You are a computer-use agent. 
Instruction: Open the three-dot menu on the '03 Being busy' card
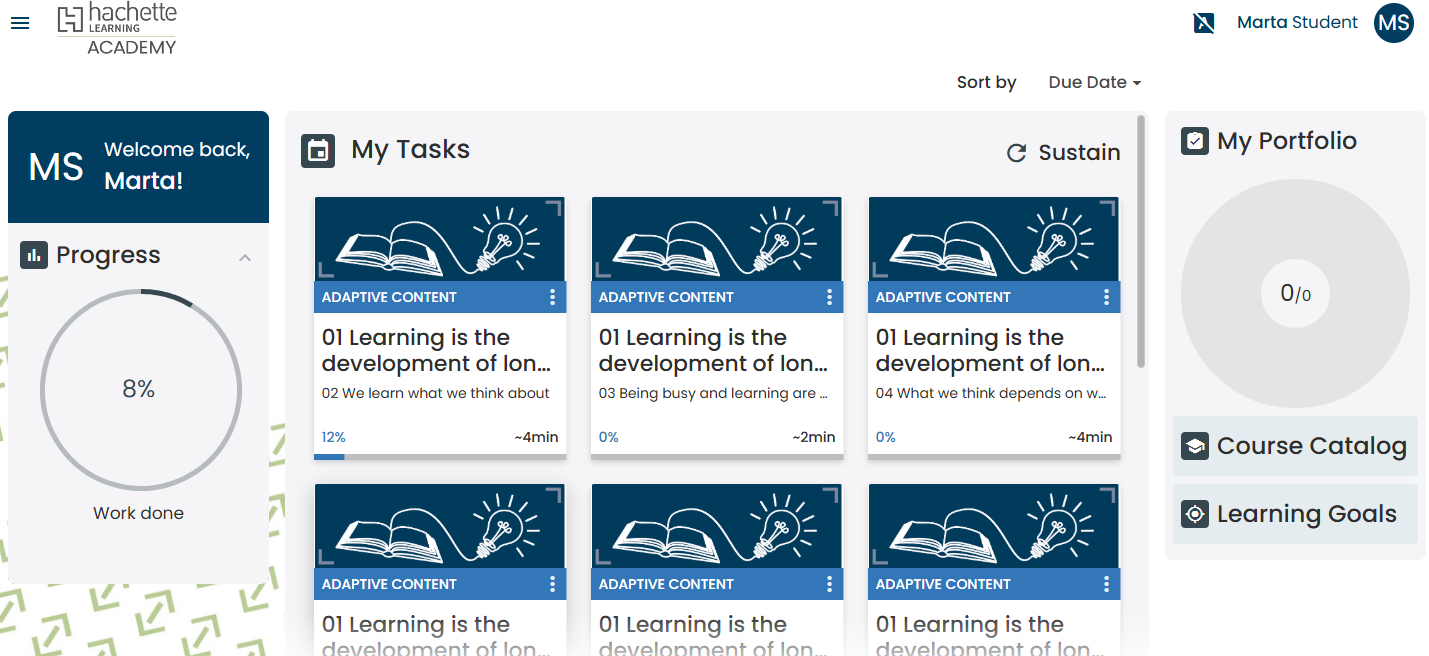point(829,297)
